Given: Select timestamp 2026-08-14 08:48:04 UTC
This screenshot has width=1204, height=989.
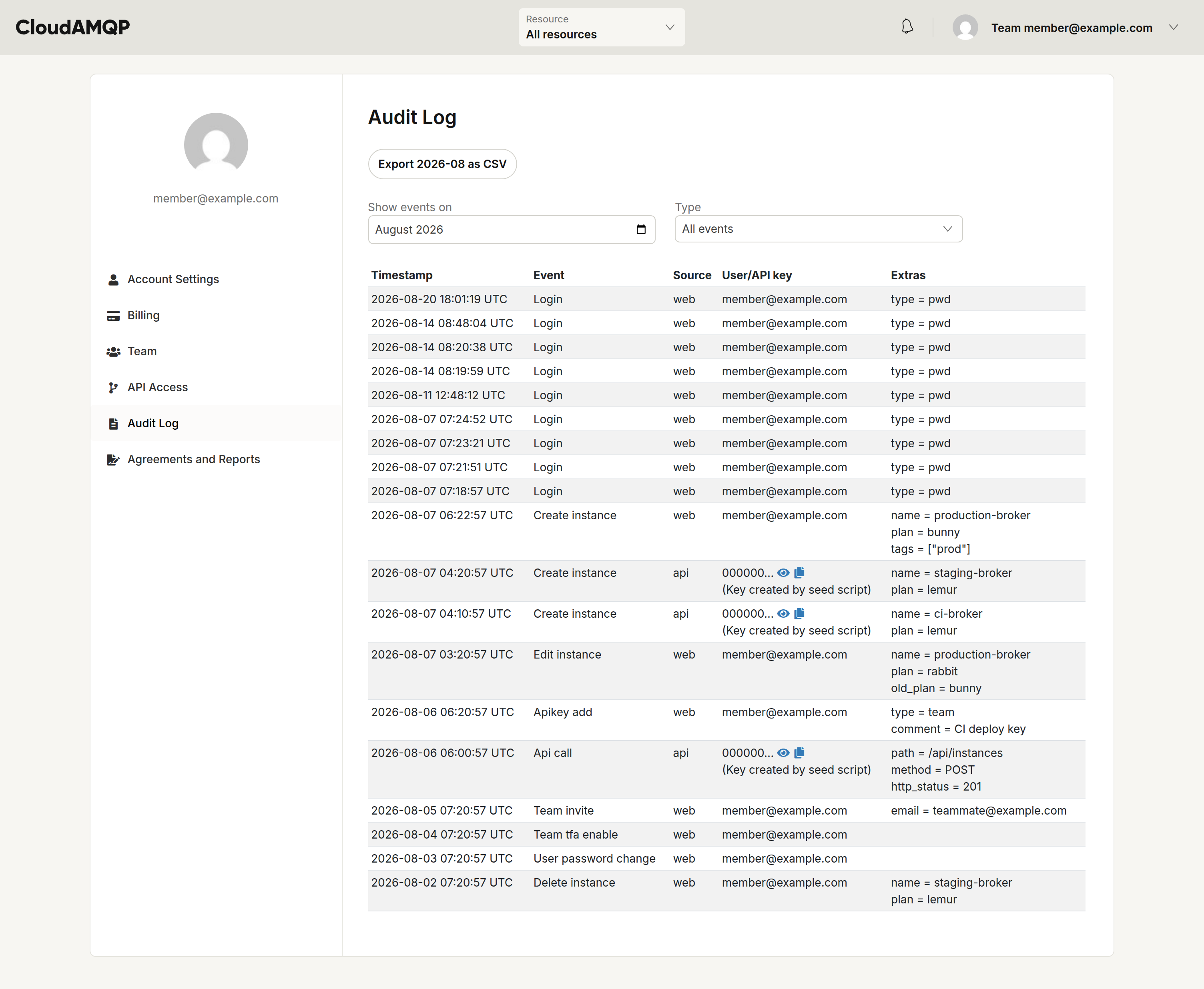Looking at the screenshot, I should (x=442, y=323).
